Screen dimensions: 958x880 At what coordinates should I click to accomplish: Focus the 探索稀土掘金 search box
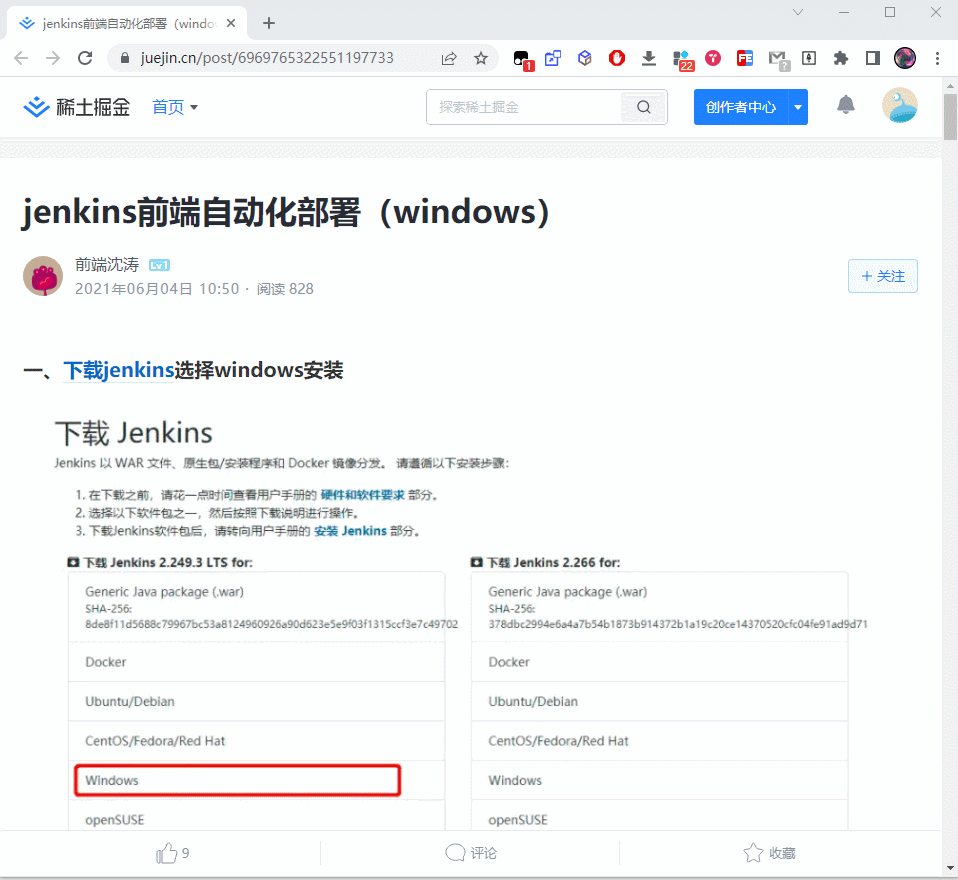524,107
